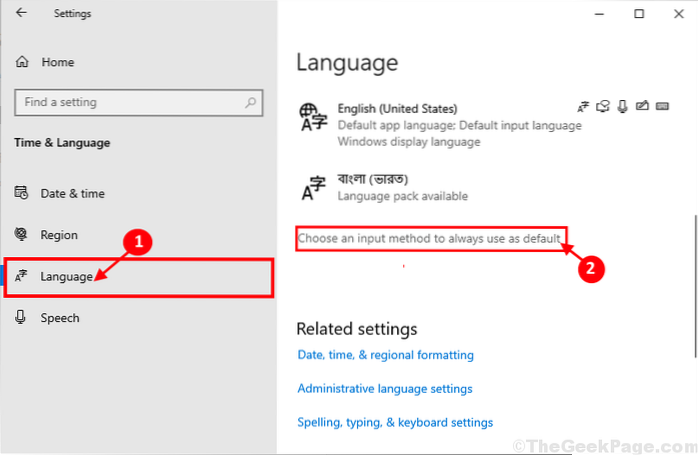Click the Bangla language icon
This screenshot has height=455, width=698.
(x=315, y=187)
